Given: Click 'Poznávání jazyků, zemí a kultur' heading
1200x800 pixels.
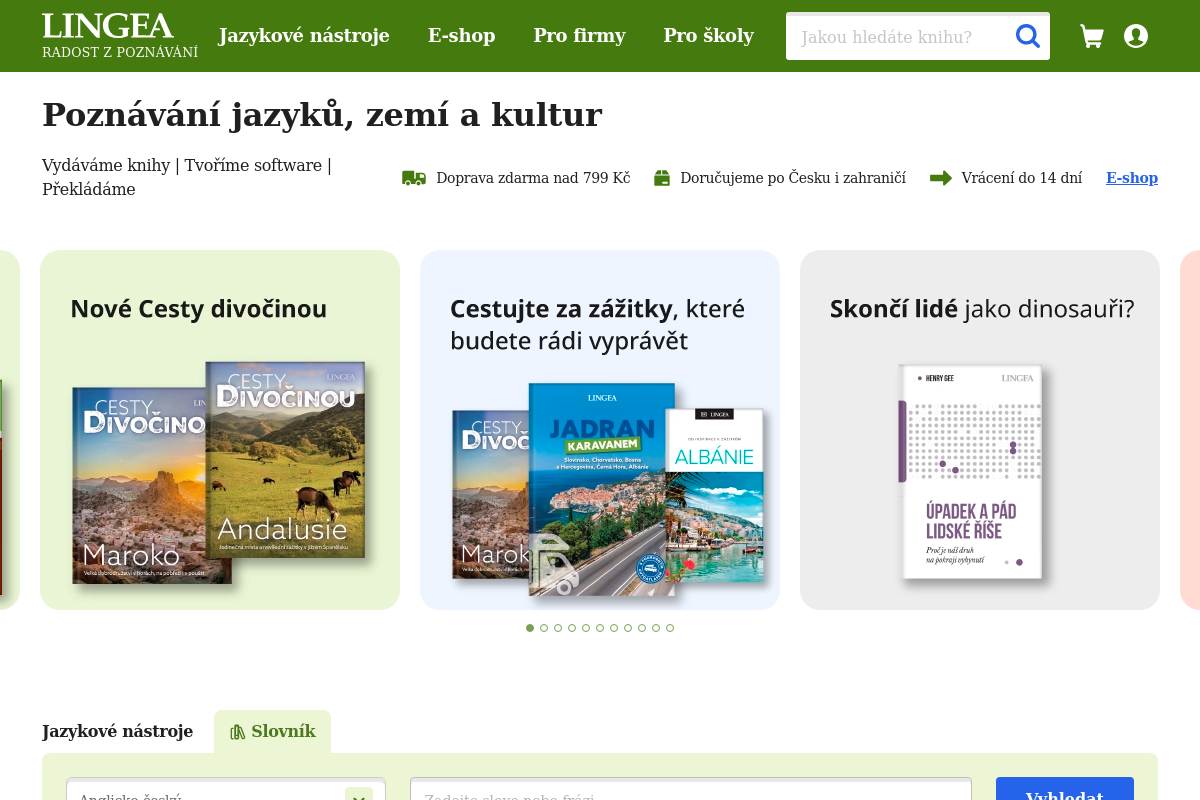Looking at the screenshot, I should click(x=322, y=115).
